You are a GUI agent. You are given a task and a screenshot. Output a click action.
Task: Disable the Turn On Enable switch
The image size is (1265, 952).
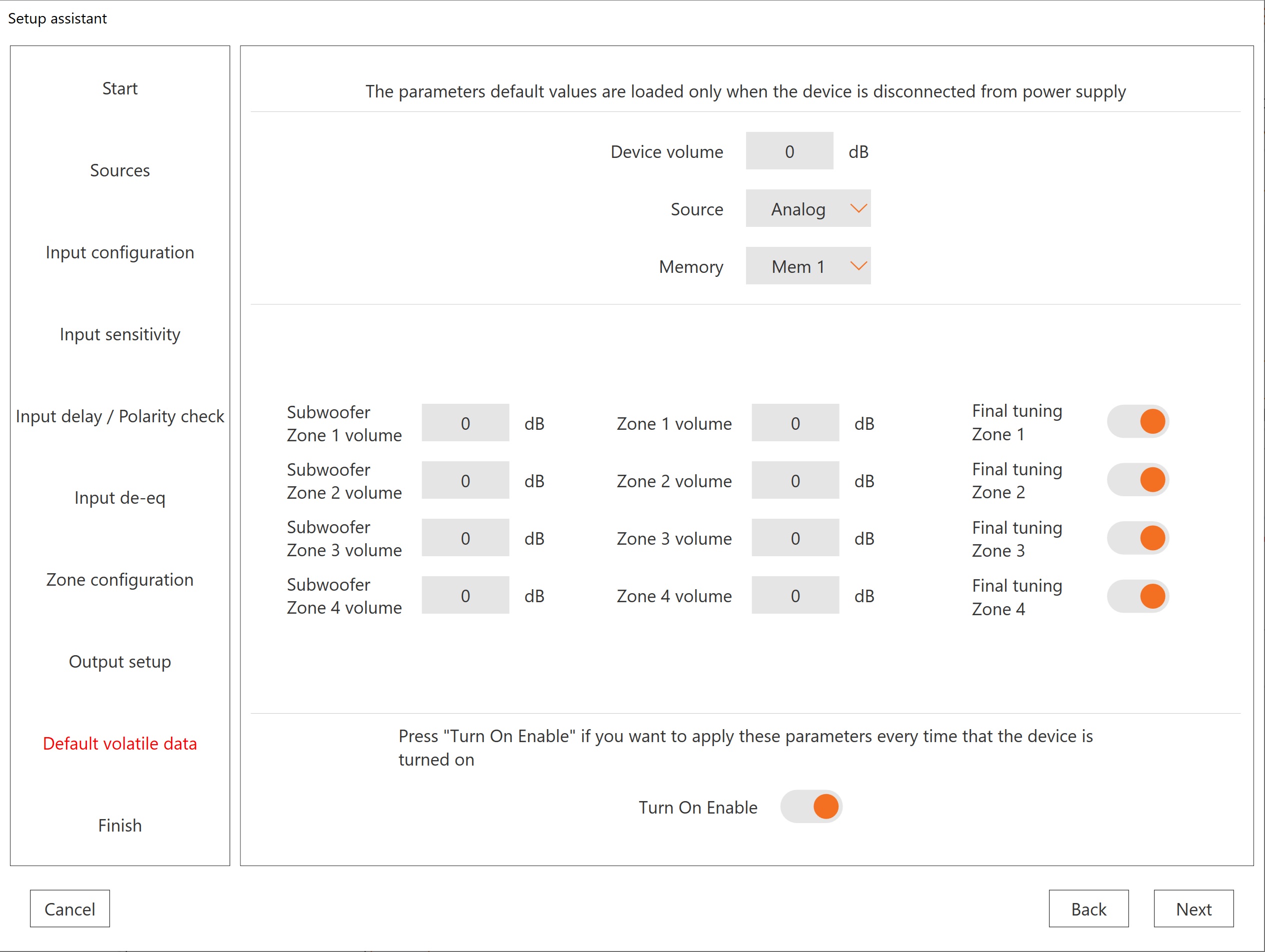(810, 807)
